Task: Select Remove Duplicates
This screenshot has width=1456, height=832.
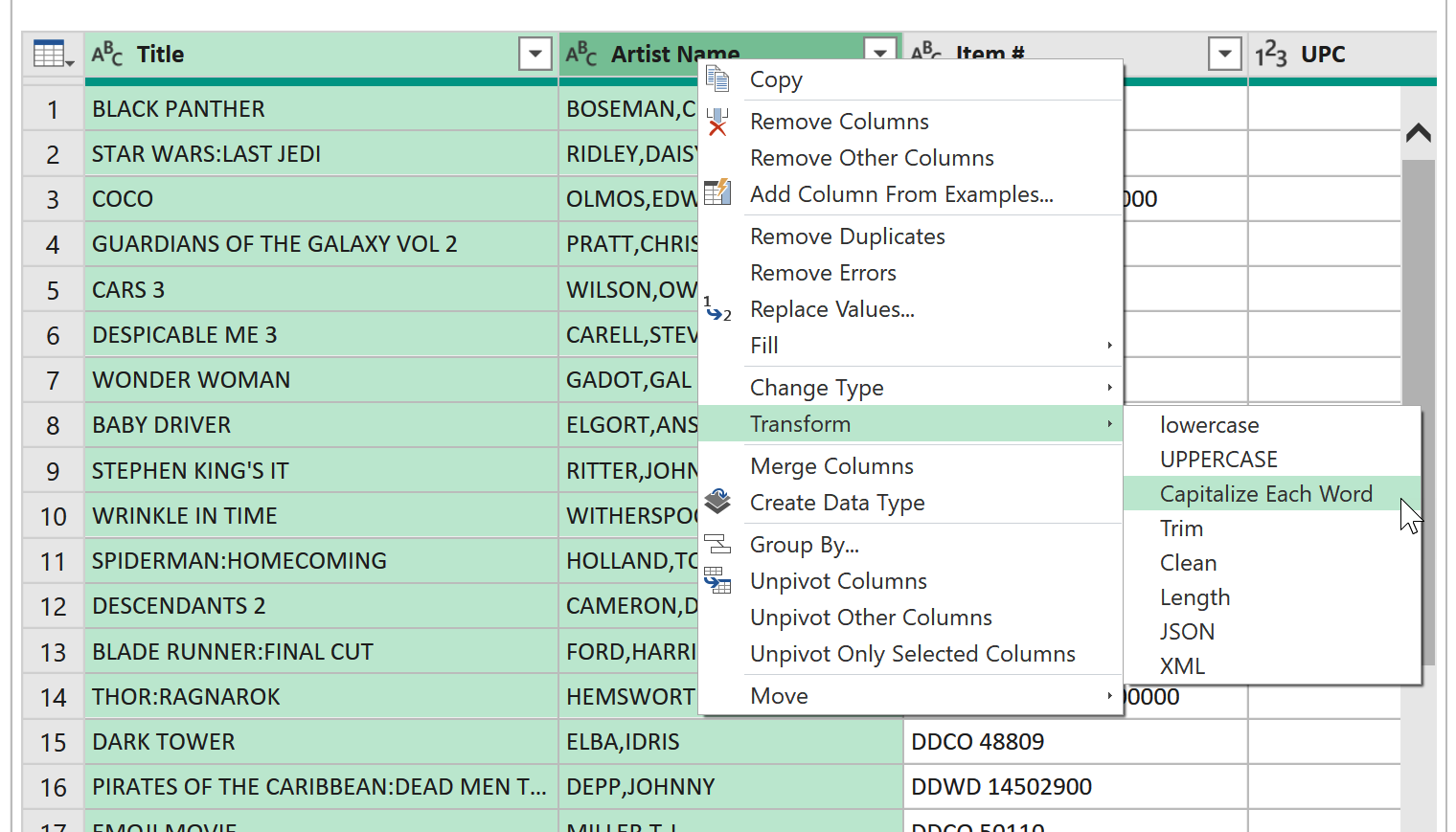Action: [x=910, y=236]
